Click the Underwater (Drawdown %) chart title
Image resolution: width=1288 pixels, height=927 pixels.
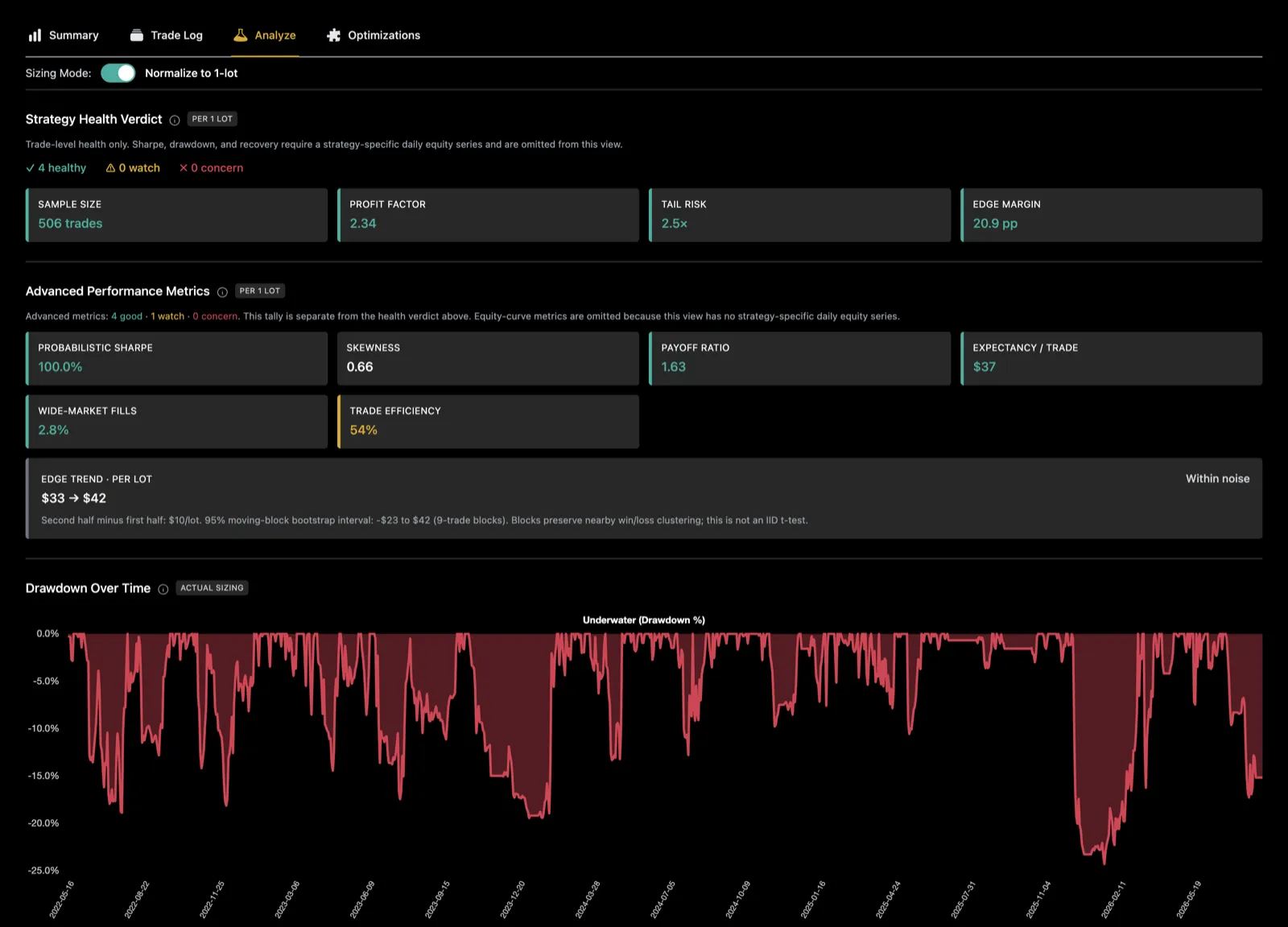click(x=643, y=620)
